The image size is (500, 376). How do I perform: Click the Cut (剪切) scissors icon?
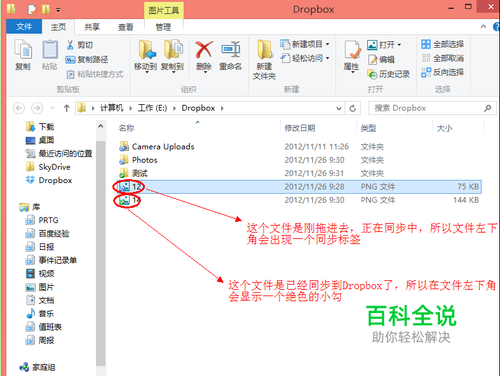(70, 45)
